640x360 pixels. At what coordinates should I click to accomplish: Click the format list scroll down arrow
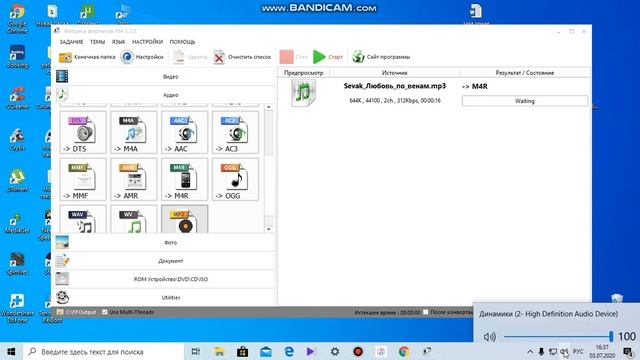(x=269, y=229)
